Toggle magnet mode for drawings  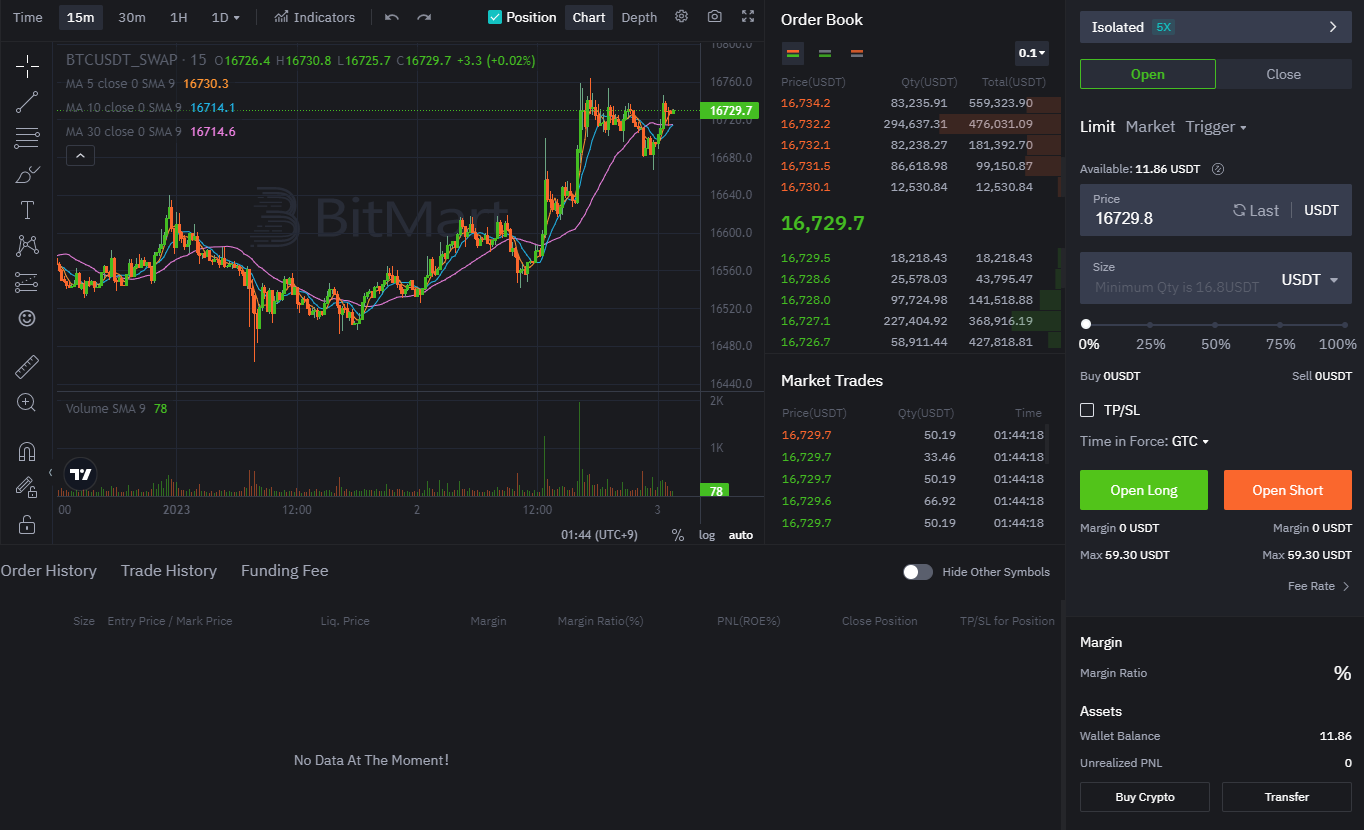(x=27, y=451)
